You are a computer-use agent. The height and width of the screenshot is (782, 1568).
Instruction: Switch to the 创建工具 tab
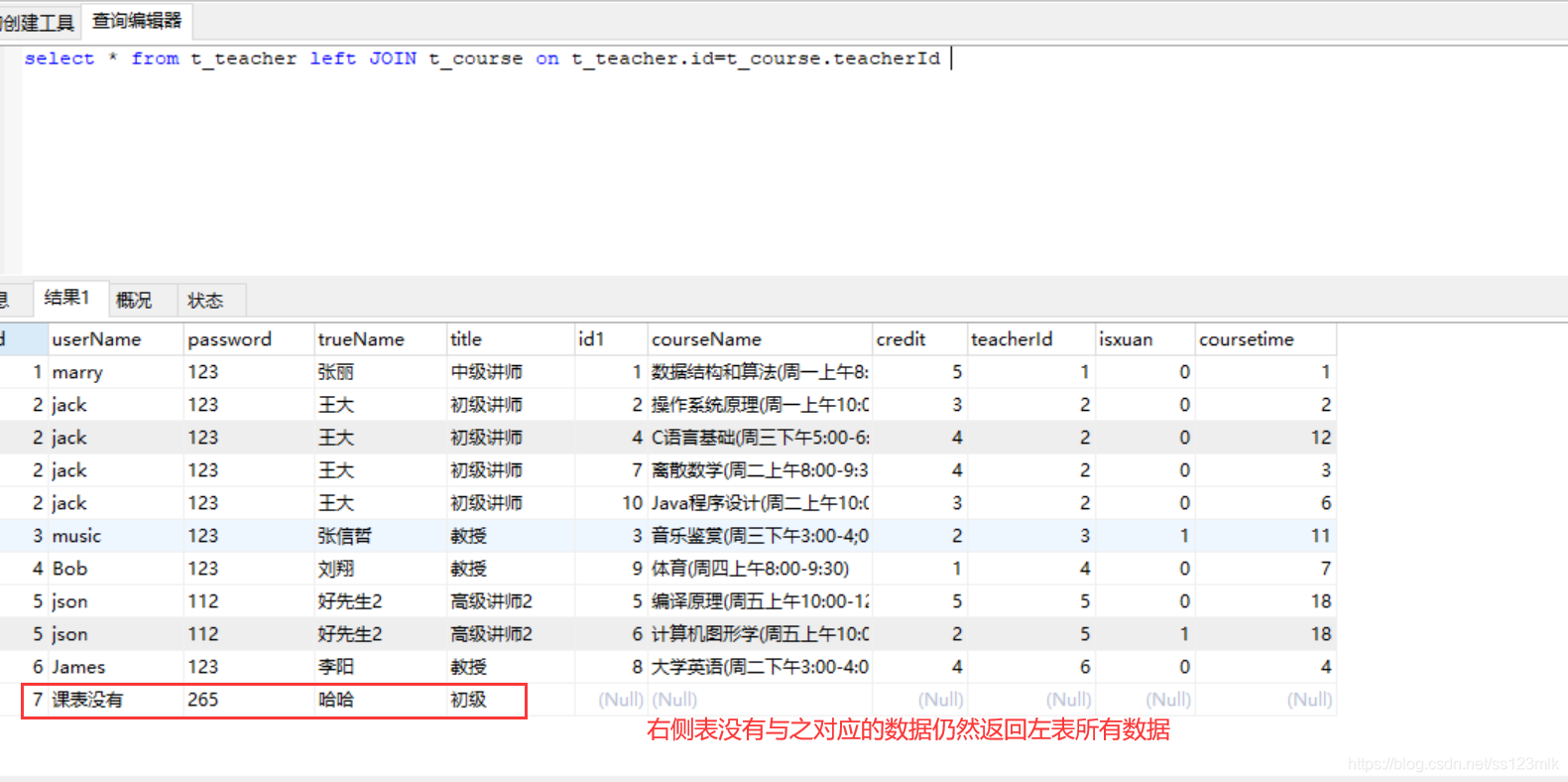[40, 23]
